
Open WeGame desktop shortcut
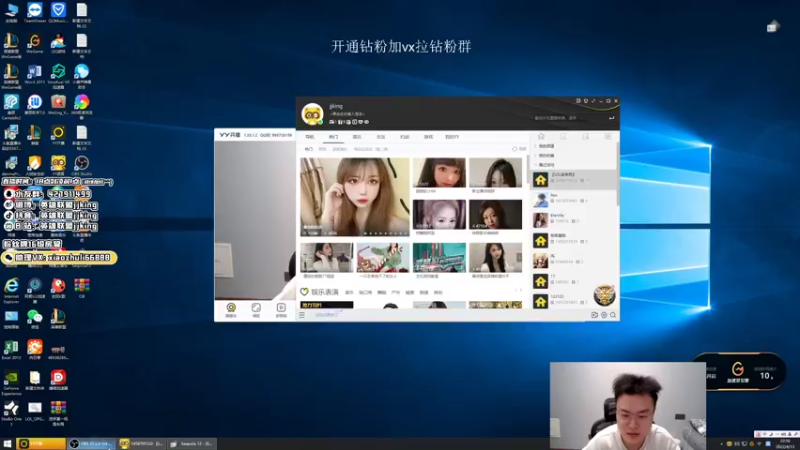pos(35,44)
